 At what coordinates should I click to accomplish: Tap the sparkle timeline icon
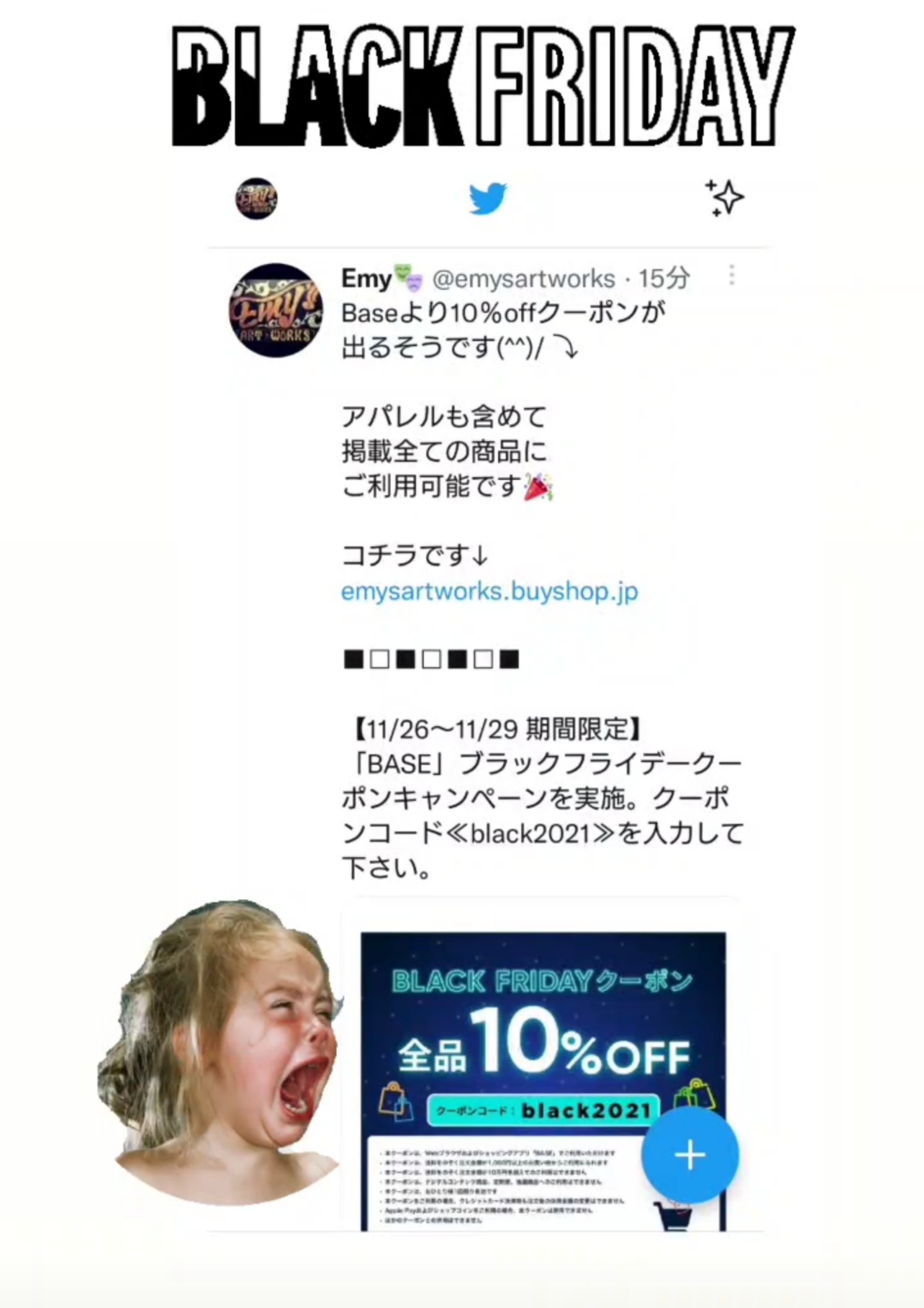[x=724, y=198]
